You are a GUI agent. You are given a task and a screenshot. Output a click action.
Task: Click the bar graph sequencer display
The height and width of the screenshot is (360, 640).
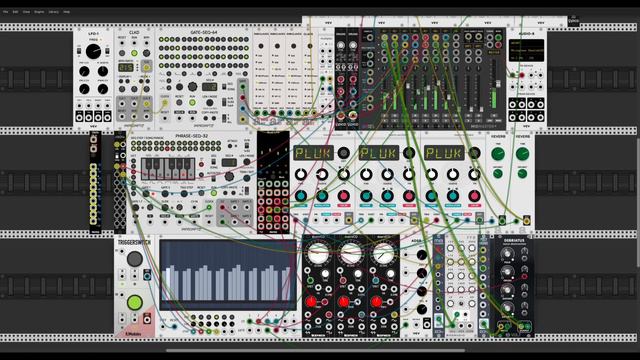coord(228,276)
